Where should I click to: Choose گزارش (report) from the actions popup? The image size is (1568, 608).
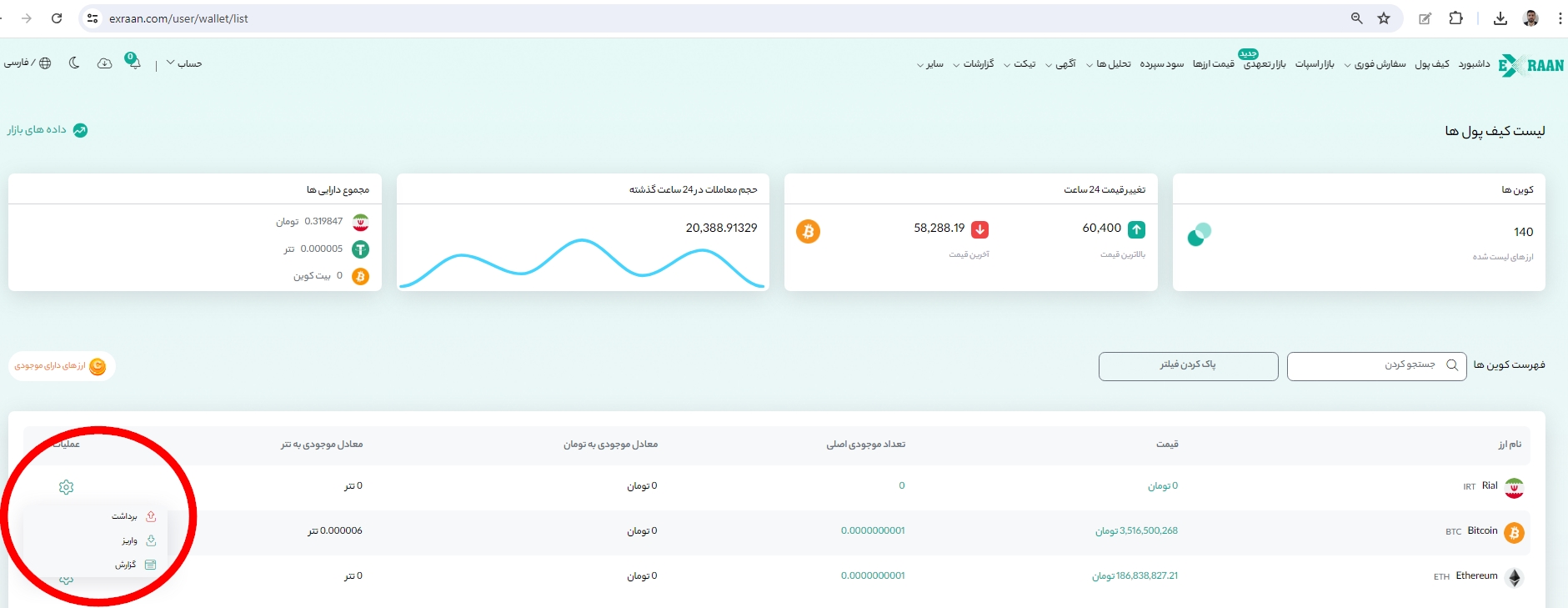[135, 565]
